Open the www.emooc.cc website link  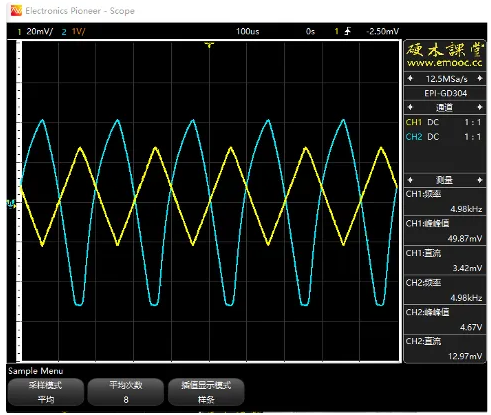(445, 63)
